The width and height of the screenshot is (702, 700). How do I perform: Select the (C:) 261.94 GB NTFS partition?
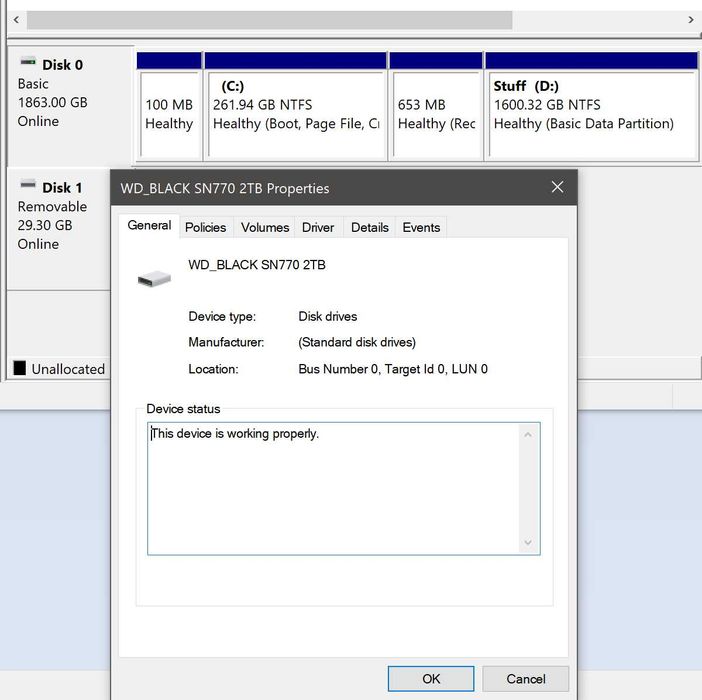295,106
